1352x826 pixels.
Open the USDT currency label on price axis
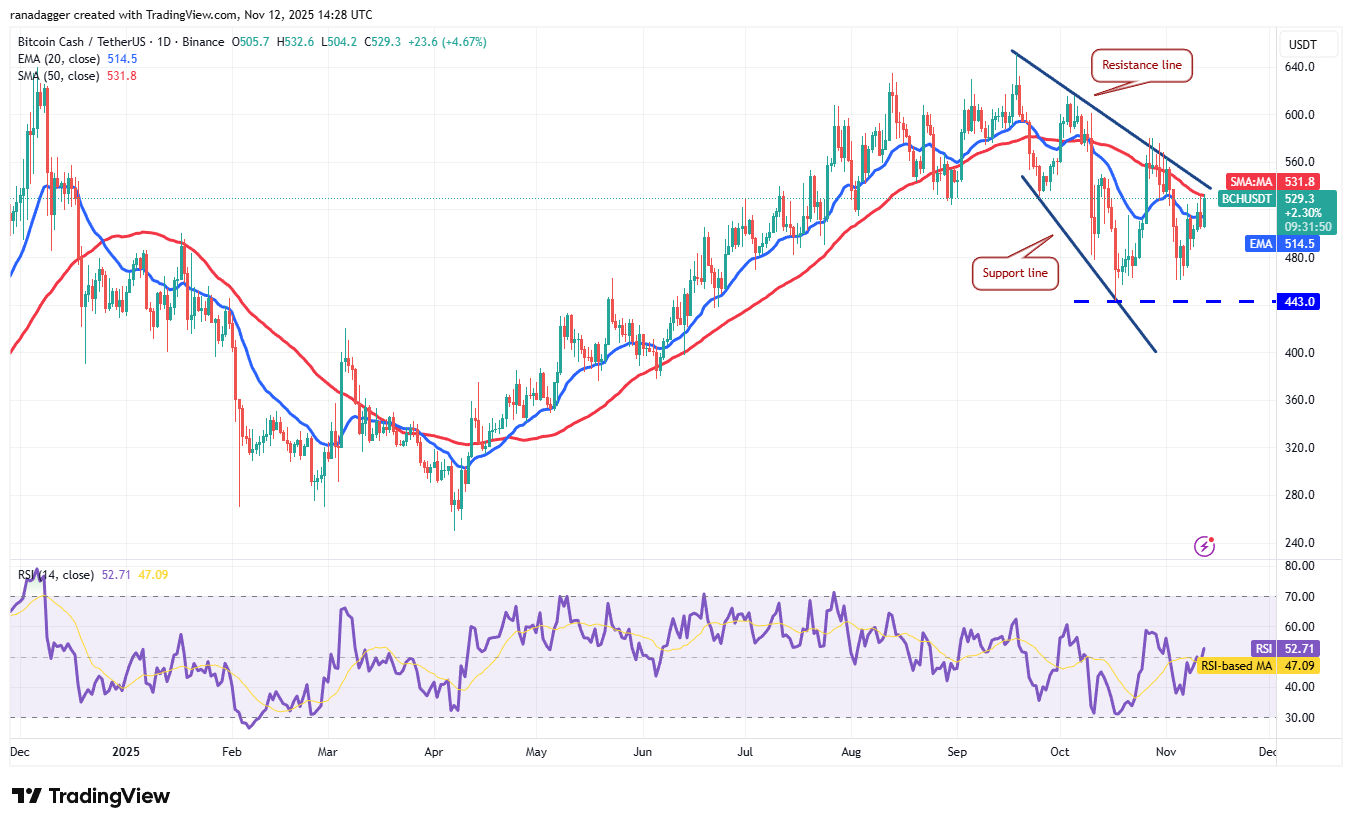pos(1302,45)
